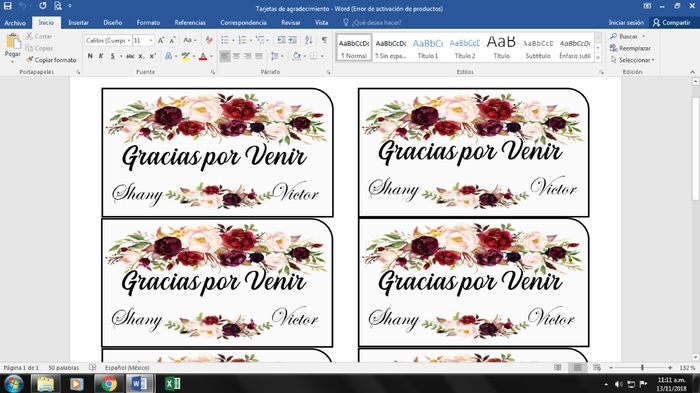The width and height of the screenshot is (700, 393).
Task: Open Chrome from the taskbar
Action: click(x=108, y=384)
